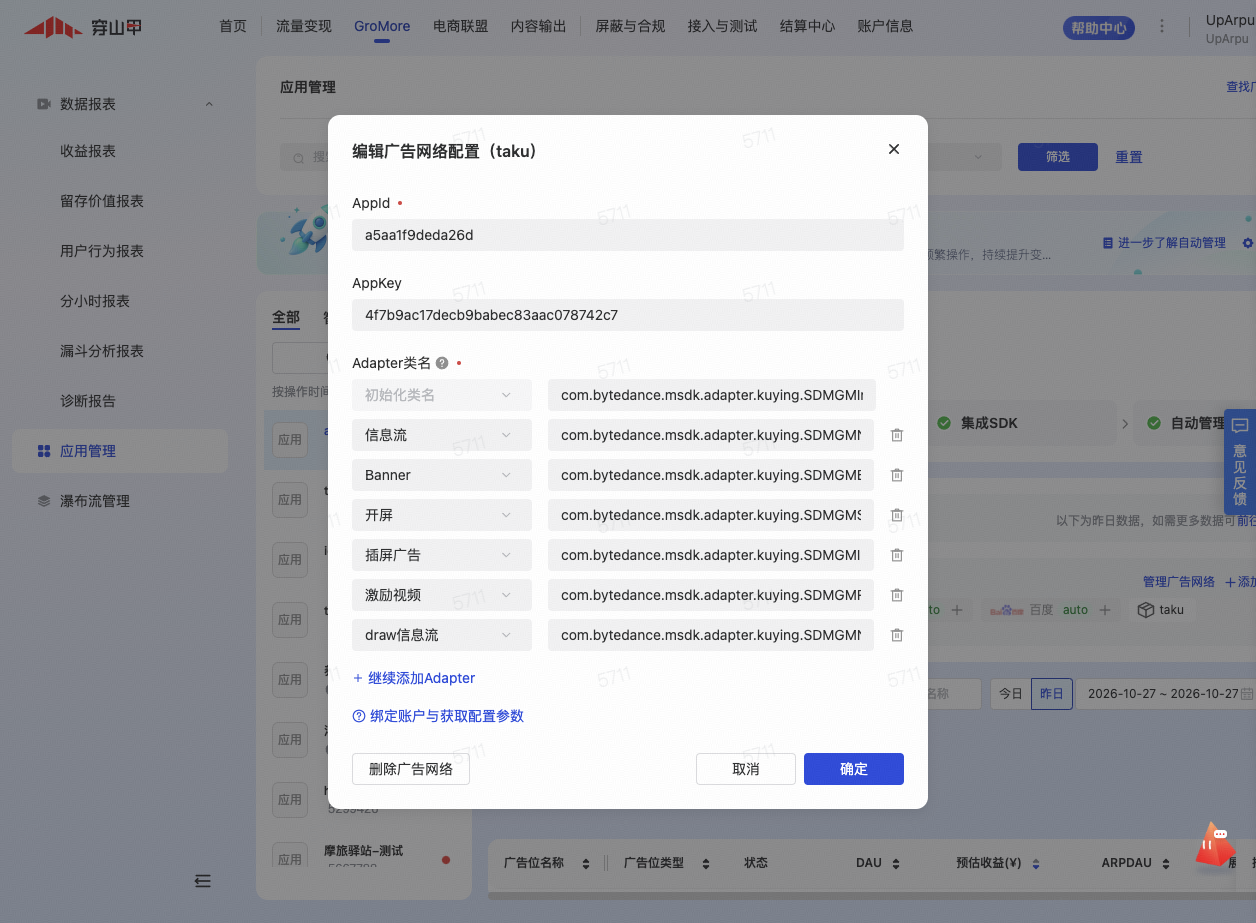Click the Adapter类名 help question icon
Image resolution: width=1256 pixels, height=923 pixels.
[x=442, y=363]
